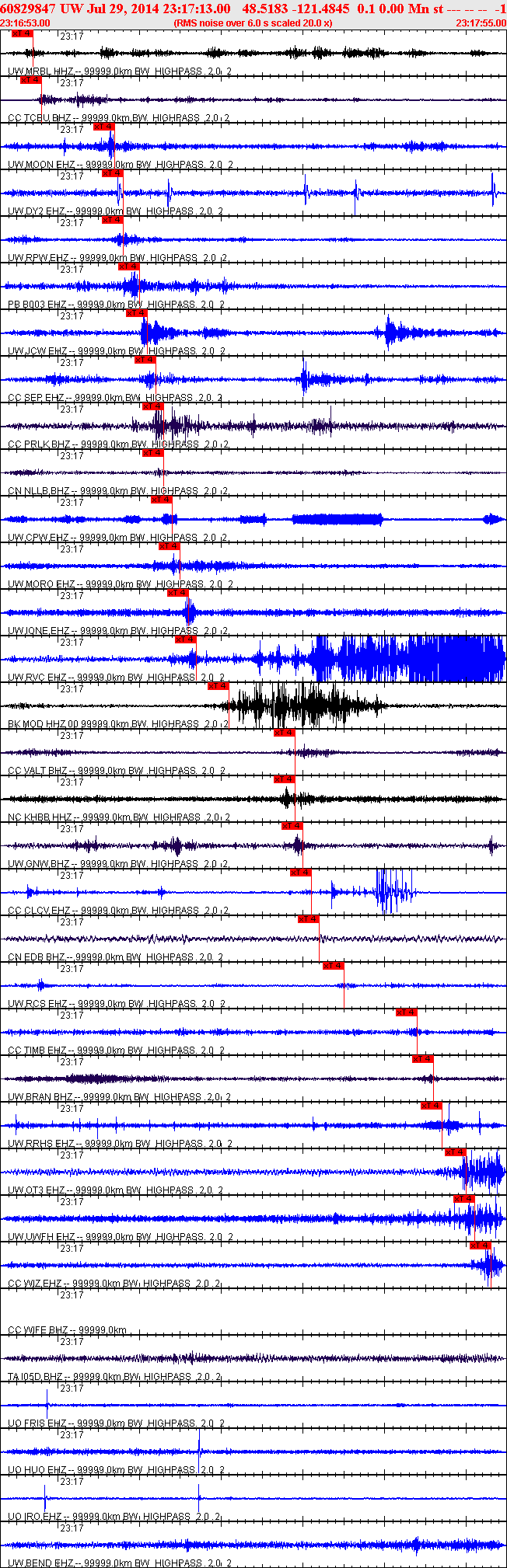The height and width of the screenshot is (1568, 507).
Task: Click the end time '23:17:55.00'
Action: point(481,23)
